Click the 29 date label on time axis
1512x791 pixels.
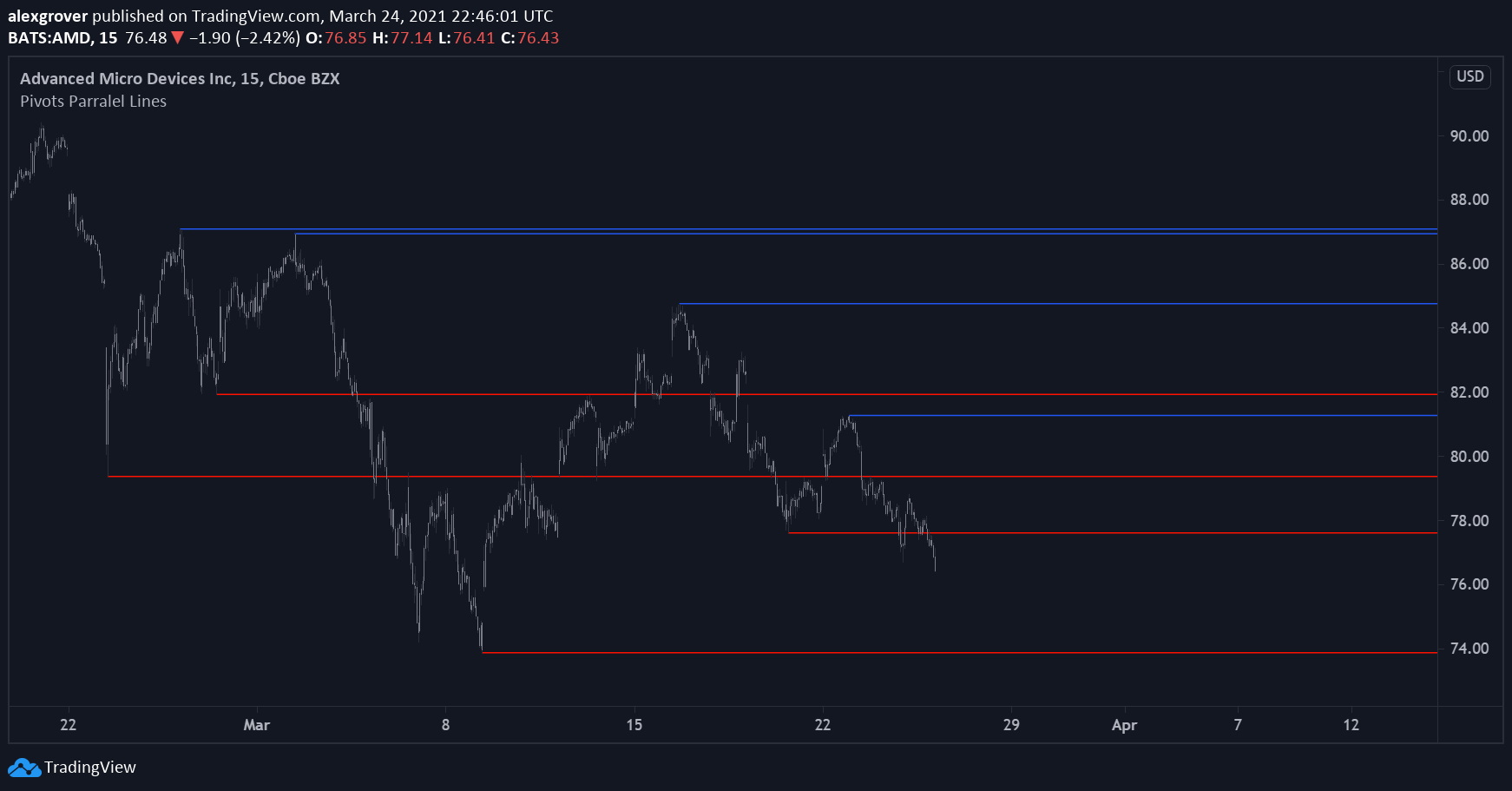[1011, 725]
